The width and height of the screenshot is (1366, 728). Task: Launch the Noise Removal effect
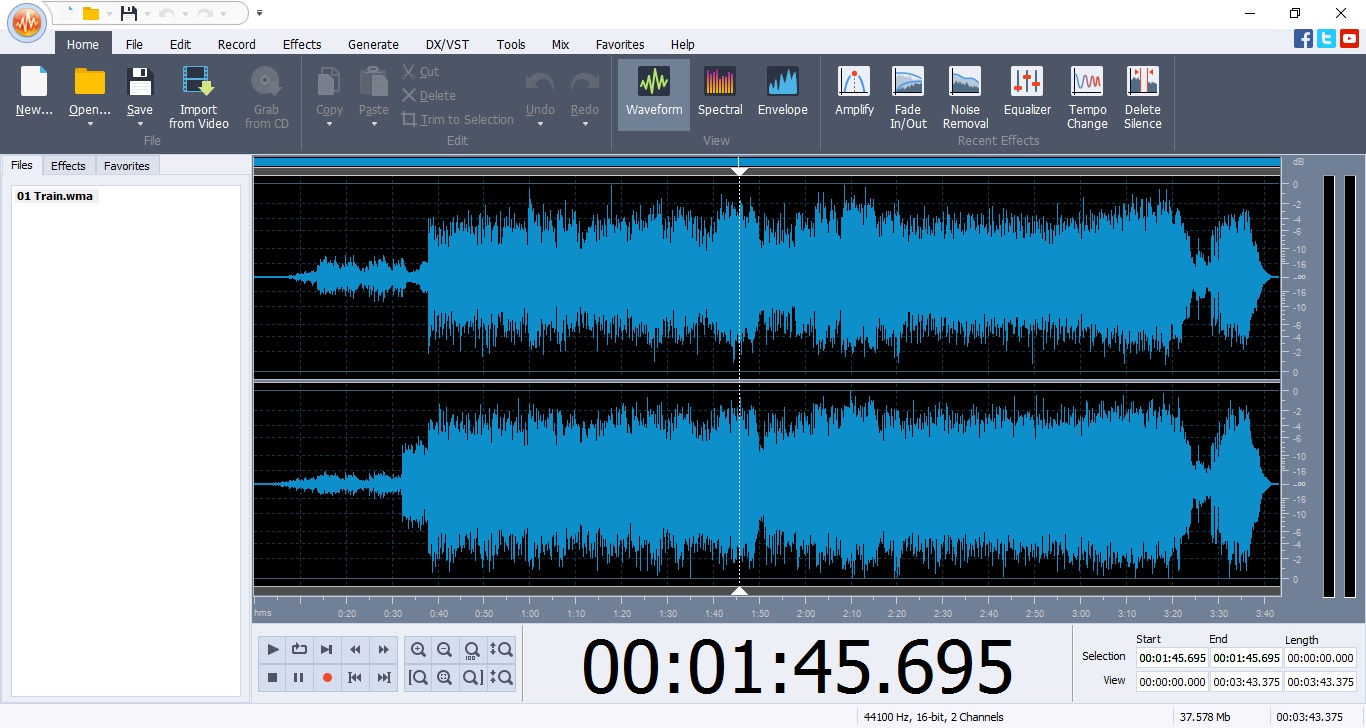pos(965,98)
